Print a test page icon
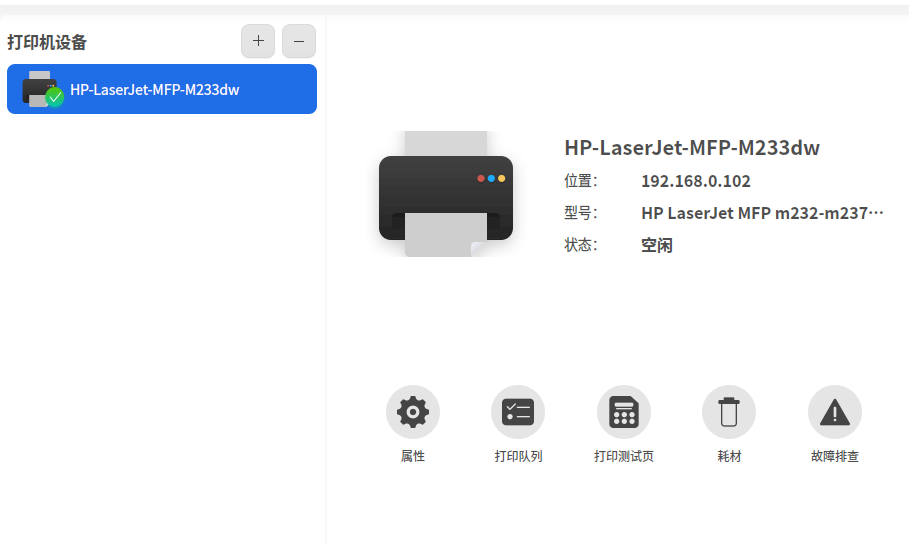 coord(624,412)
